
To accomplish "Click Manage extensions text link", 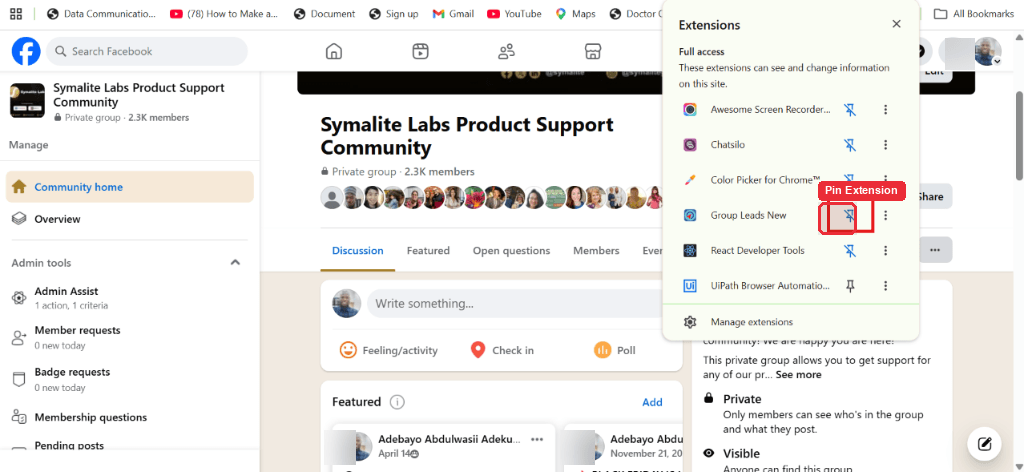I will pos(752,322).
